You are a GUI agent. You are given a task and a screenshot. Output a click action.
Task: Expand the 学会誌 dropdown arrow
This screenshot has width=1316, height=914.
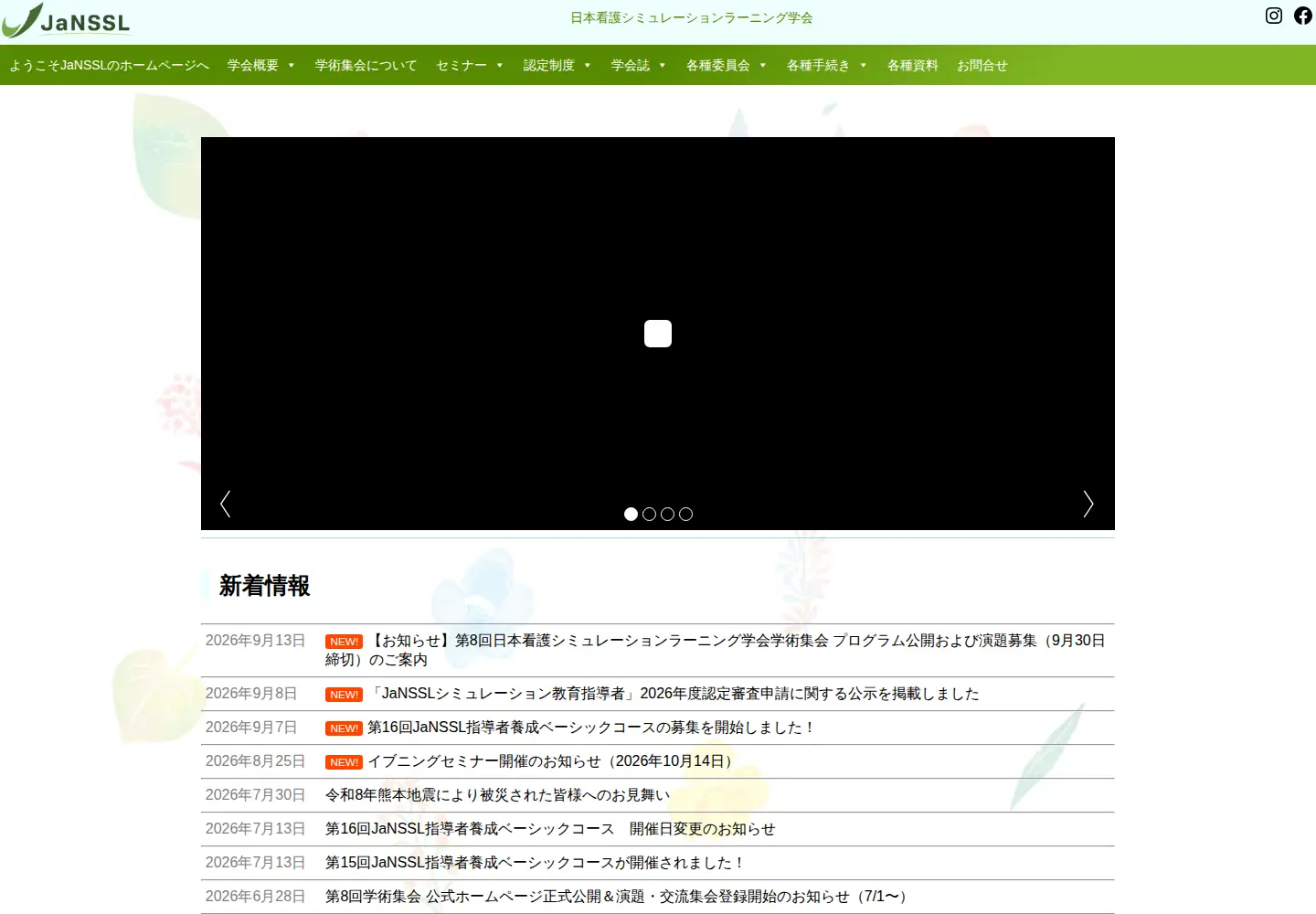pyautogui.click(x=663, y=66)
